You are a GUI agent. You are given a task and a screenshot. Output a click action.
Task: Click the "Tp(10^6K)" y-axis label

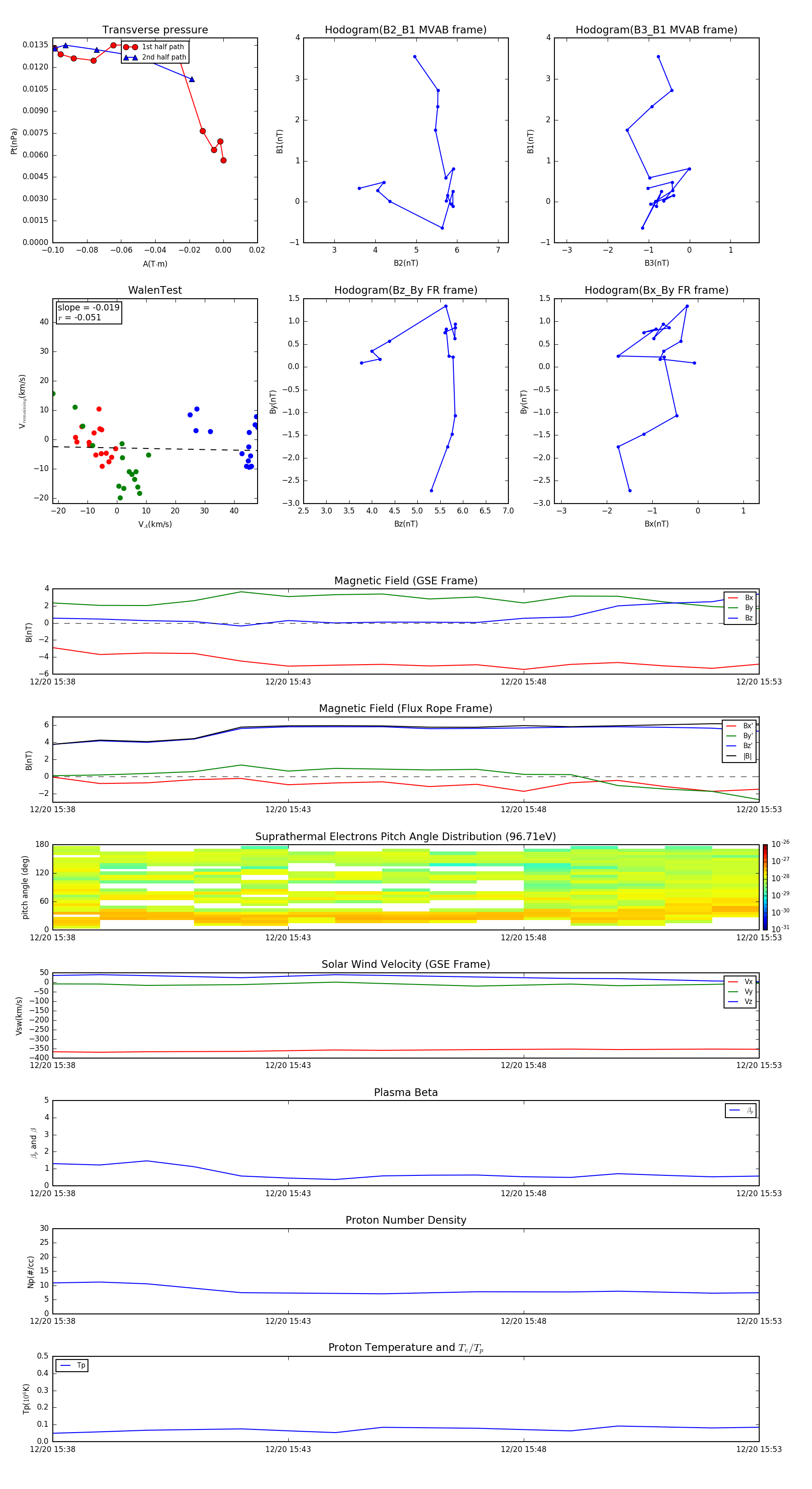(x=26, y=1399)
